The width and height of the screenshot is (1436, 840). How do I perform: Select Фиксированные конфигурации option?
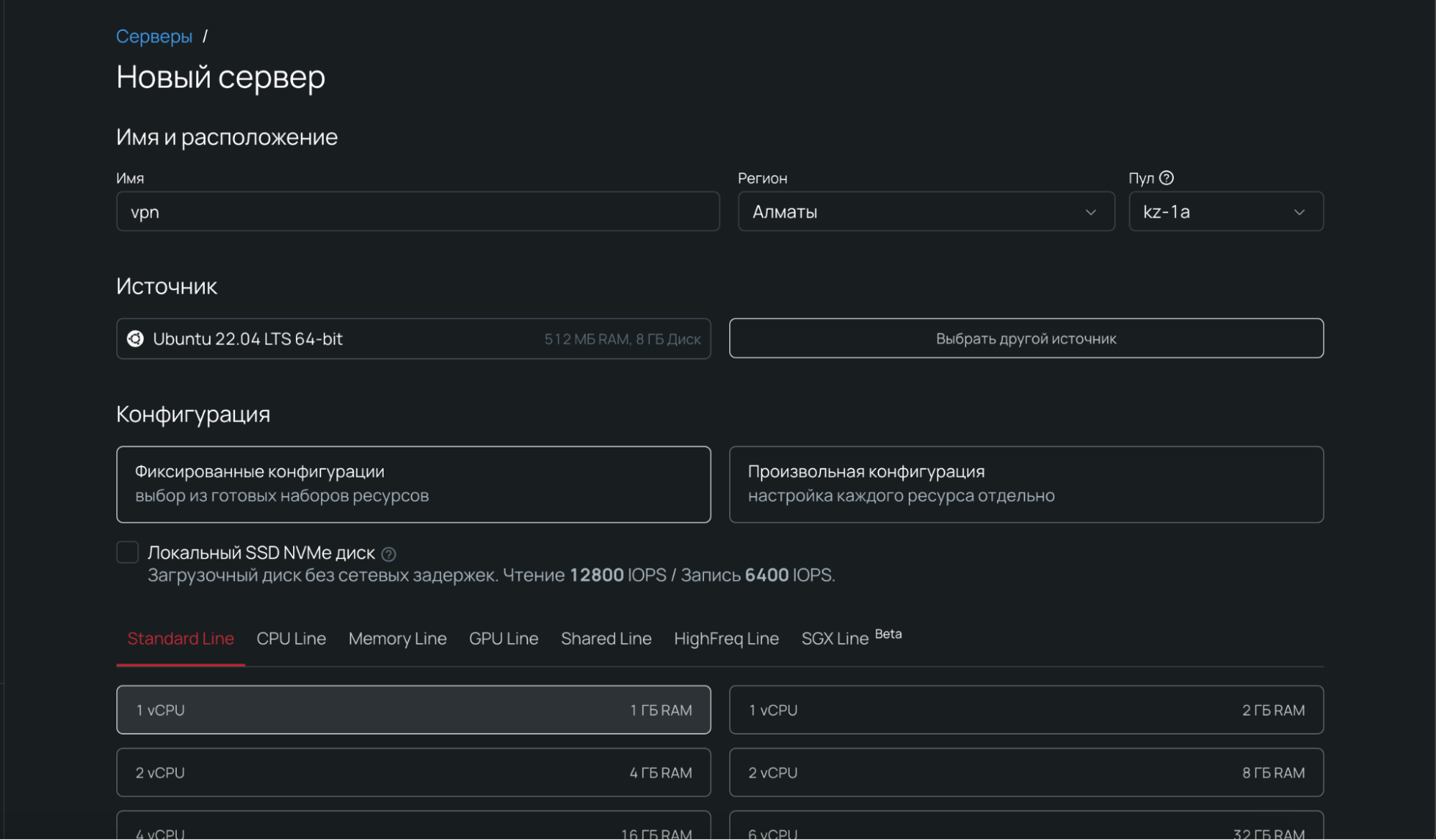413,484
